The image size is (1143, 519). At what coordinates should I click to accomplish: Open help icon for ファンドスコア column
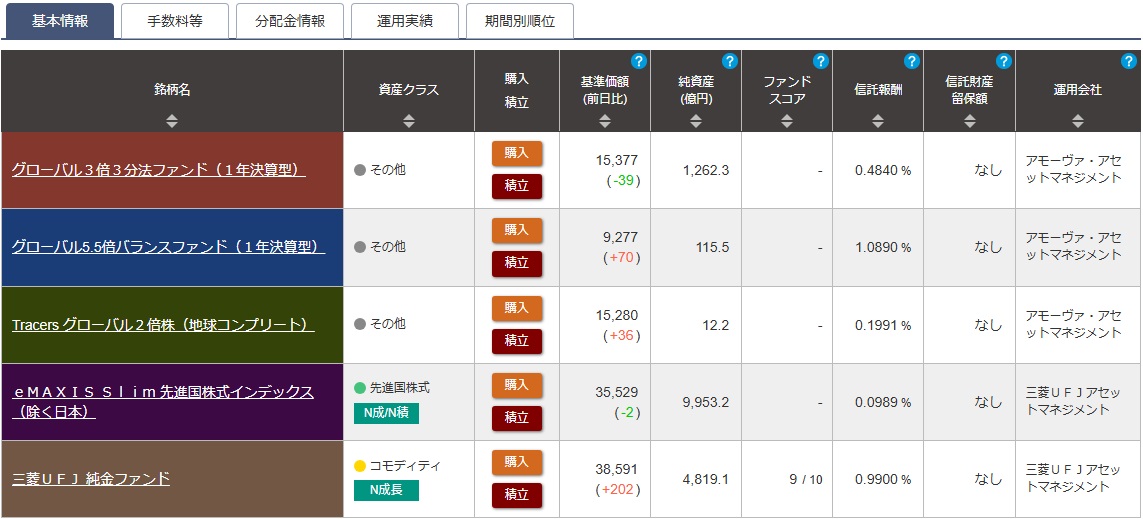[821, 61]
